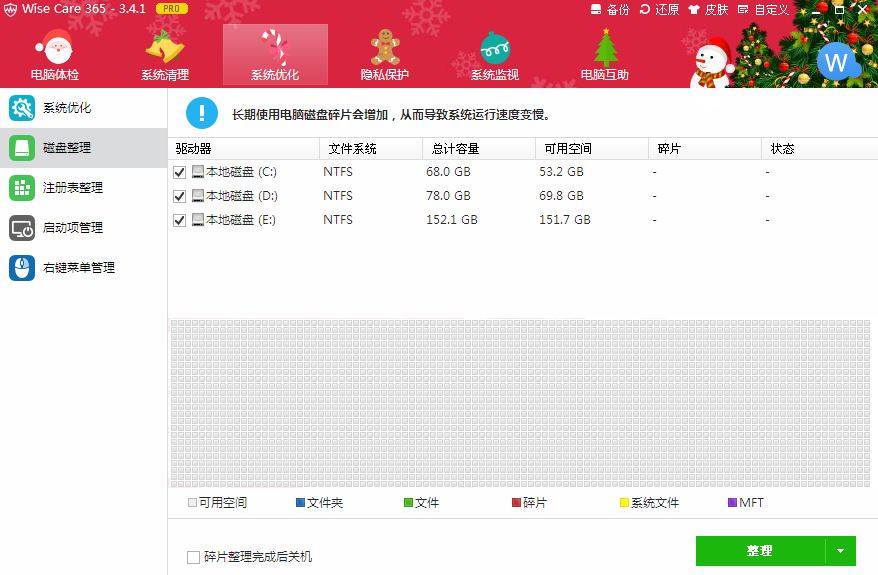Image resolution: width=878 pixels, height=575 pixels.
Task: Switch to 系统优化 sidebar item
Action: point(66,108)
